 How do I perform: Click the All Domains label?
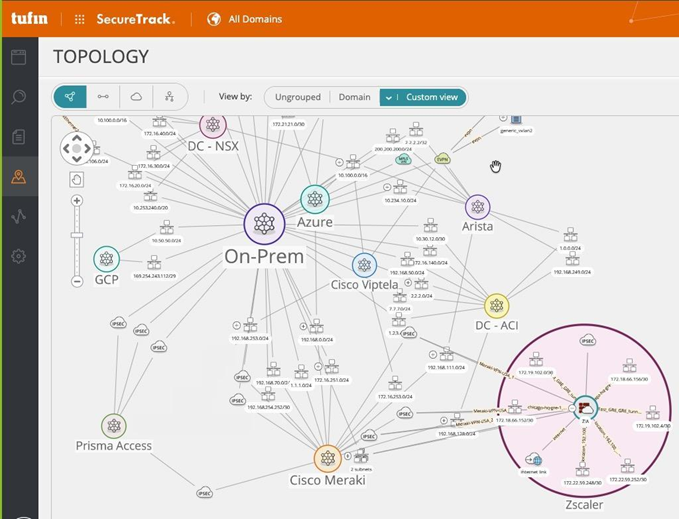[255, 19]
